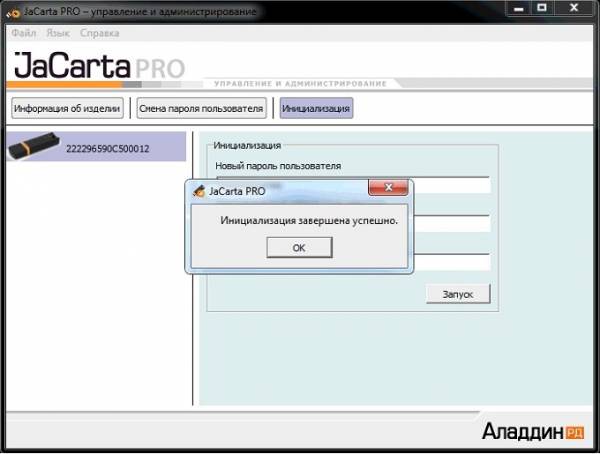The width and height of the screenshot is (600, 454).
Task: Select the Инициализация tab
Action: tap(316, 108)
